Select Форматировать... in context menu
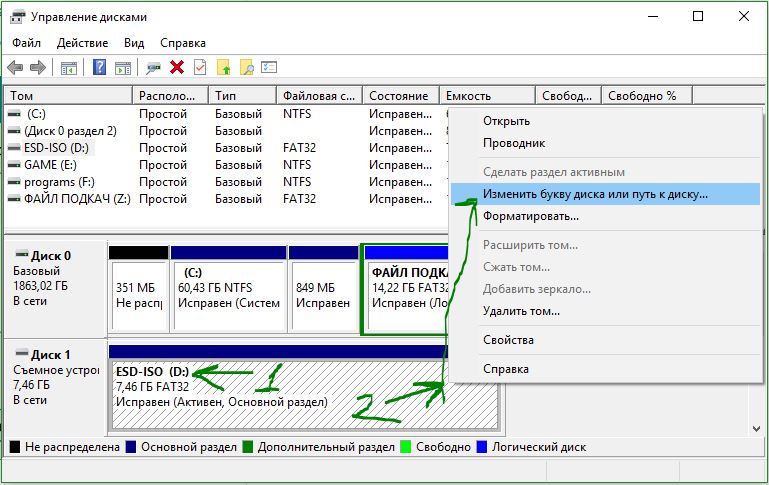769x485 pixels. 531,216
